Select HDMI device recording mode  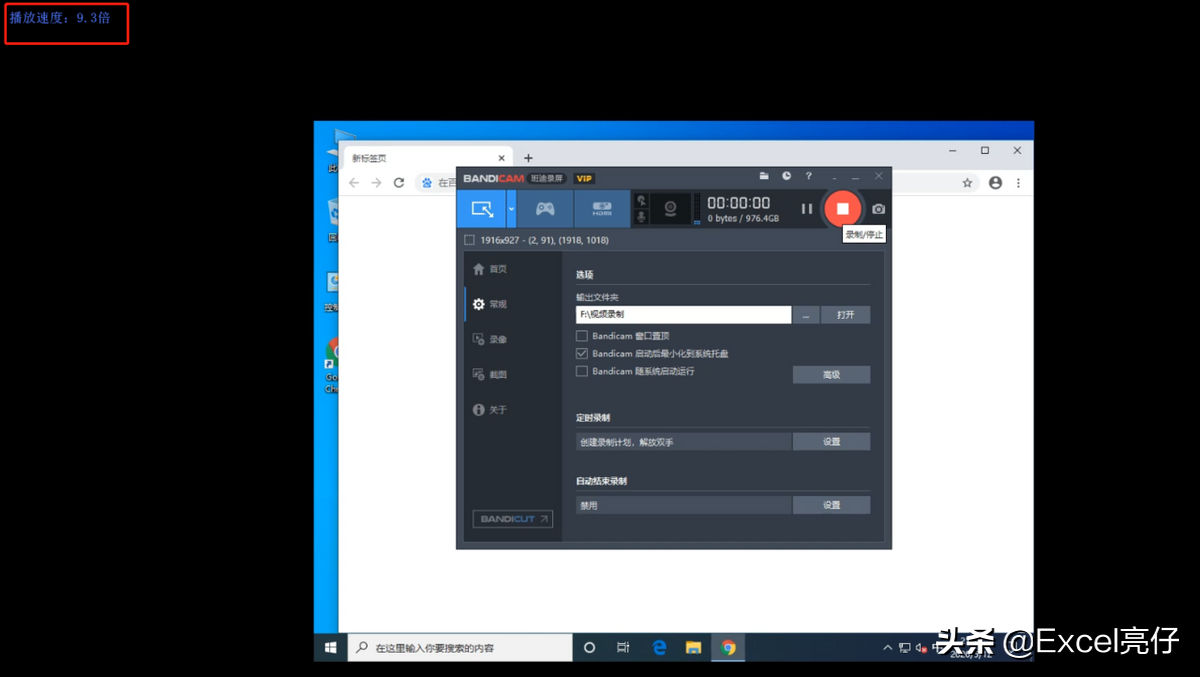coord(602,209)
